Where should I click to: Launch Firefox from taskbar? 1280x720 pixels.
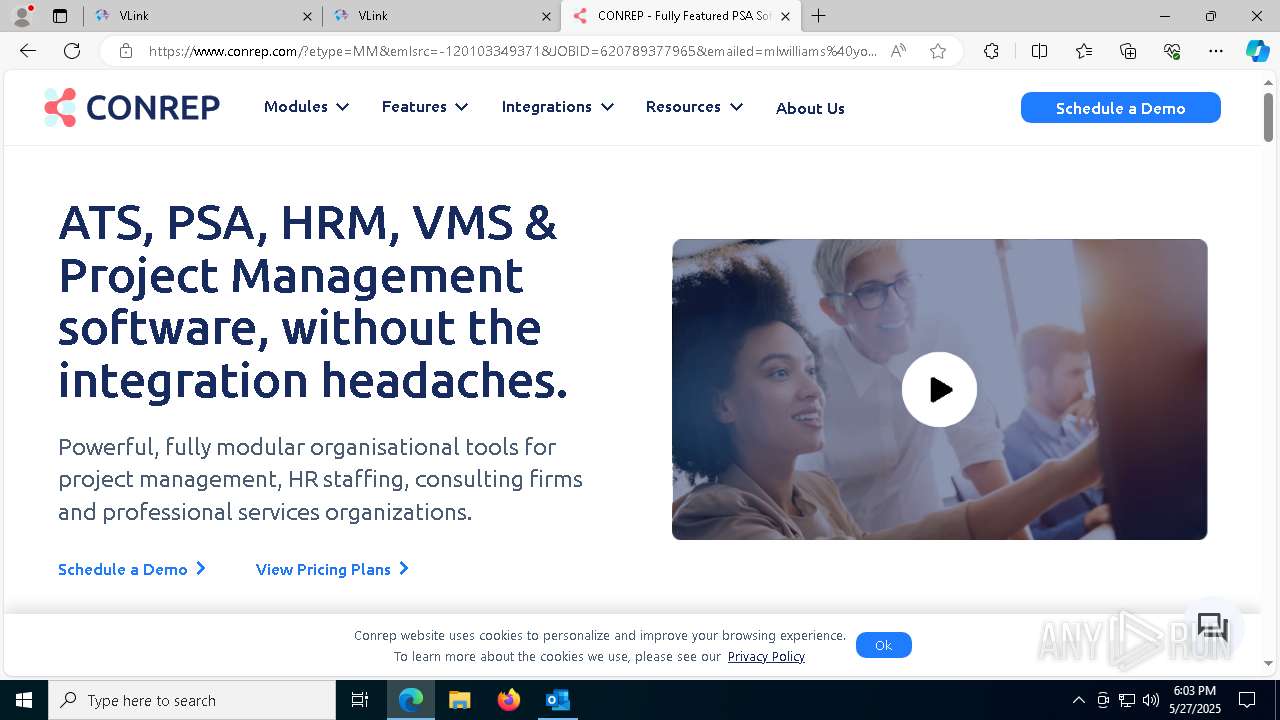(x=509, y=700)
